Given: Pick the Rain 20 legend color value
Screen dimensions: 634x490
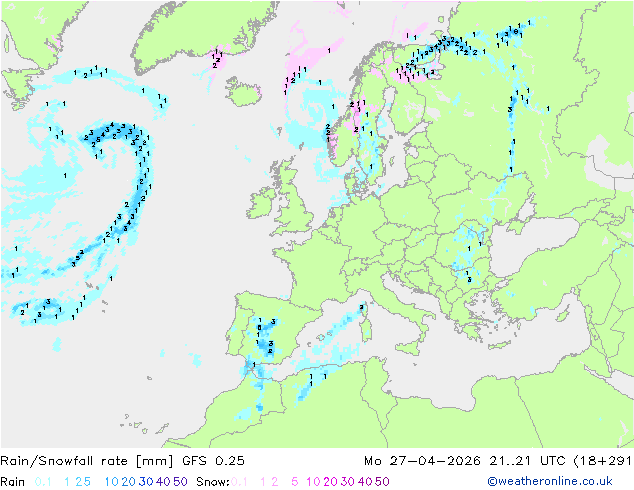Looking at the screenshot, I should tap(129, 482).
